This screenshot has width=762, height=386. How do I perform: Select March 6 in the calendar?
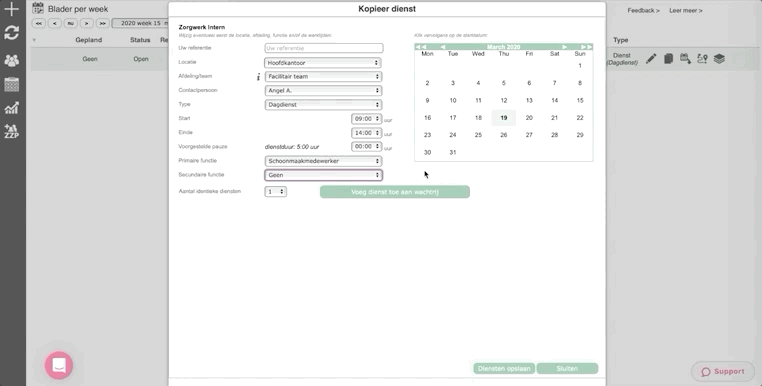[529, 83]
